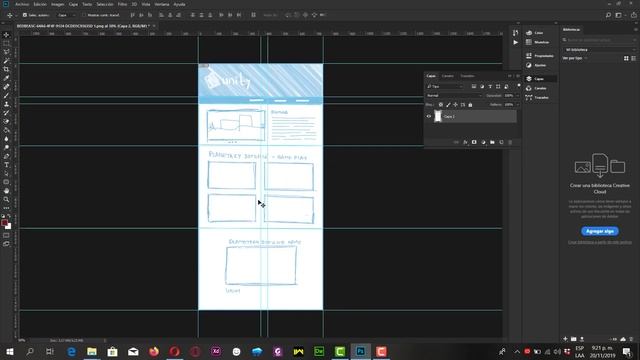Click the create library from document link
The width and height of the screenshot is (640, 360).
point(600,242)
